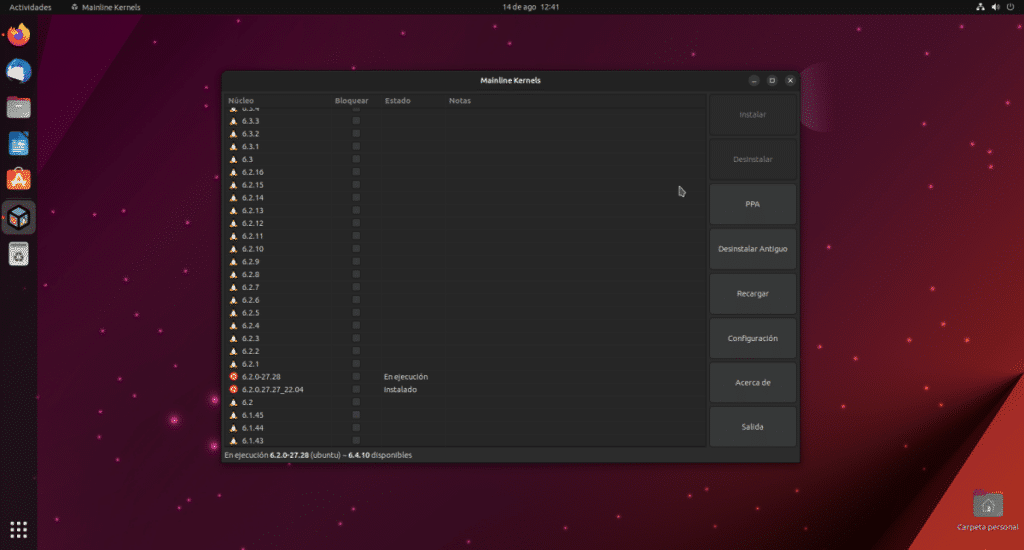
Task: Click Tux icon of kernel 6.2.16
Action: coord(233,172)
